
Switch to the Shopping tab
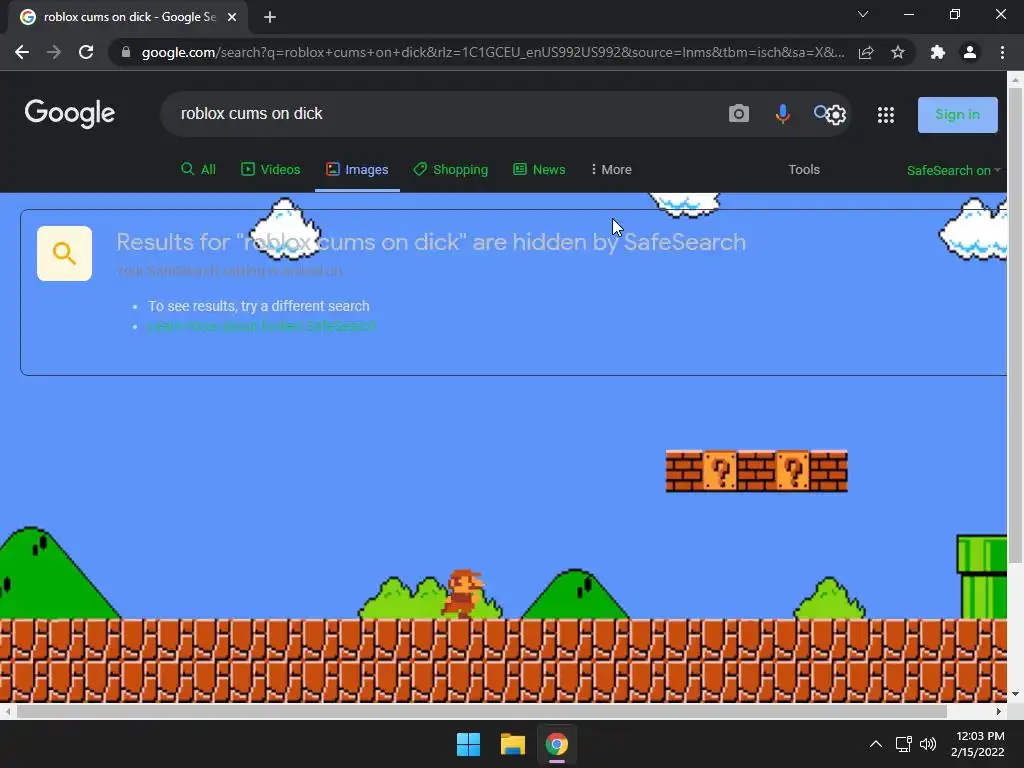(x=451, y=170)
